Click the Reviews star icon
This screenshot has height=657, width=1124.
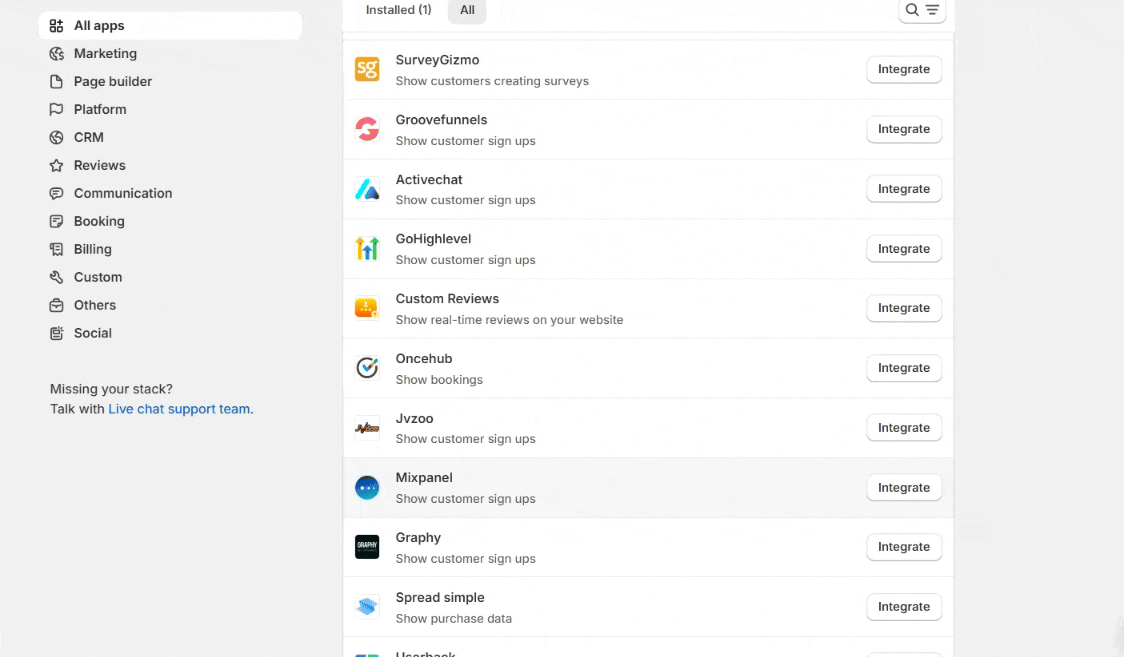[56, 166]
